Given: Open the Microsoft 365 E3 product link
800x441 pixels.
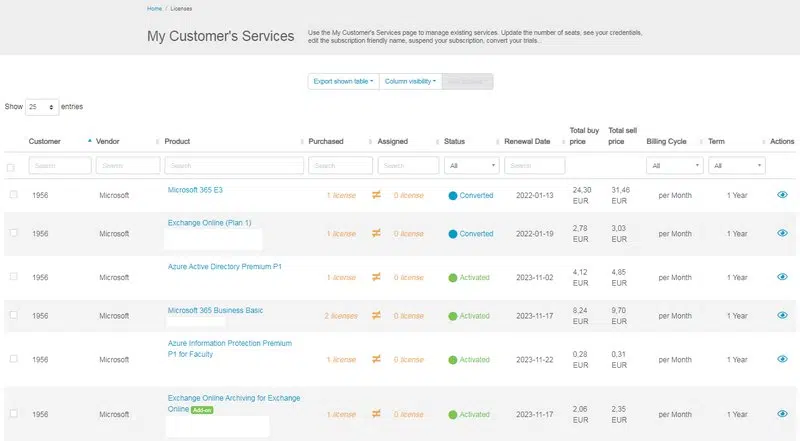Looking at the screenshot, I should click(x=195, y=190).
